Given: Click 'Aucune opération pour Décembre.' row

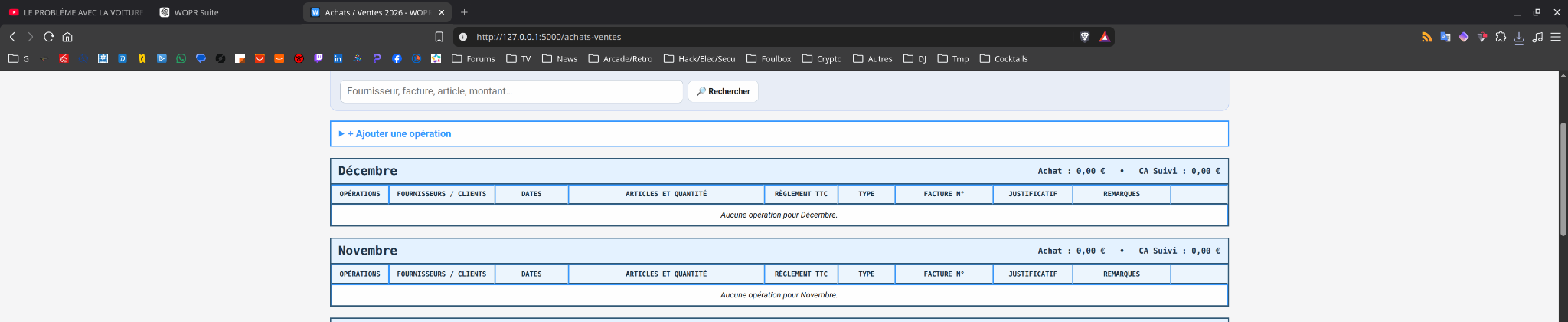Looking at the screenshot, I should click(x=779, y=215).
